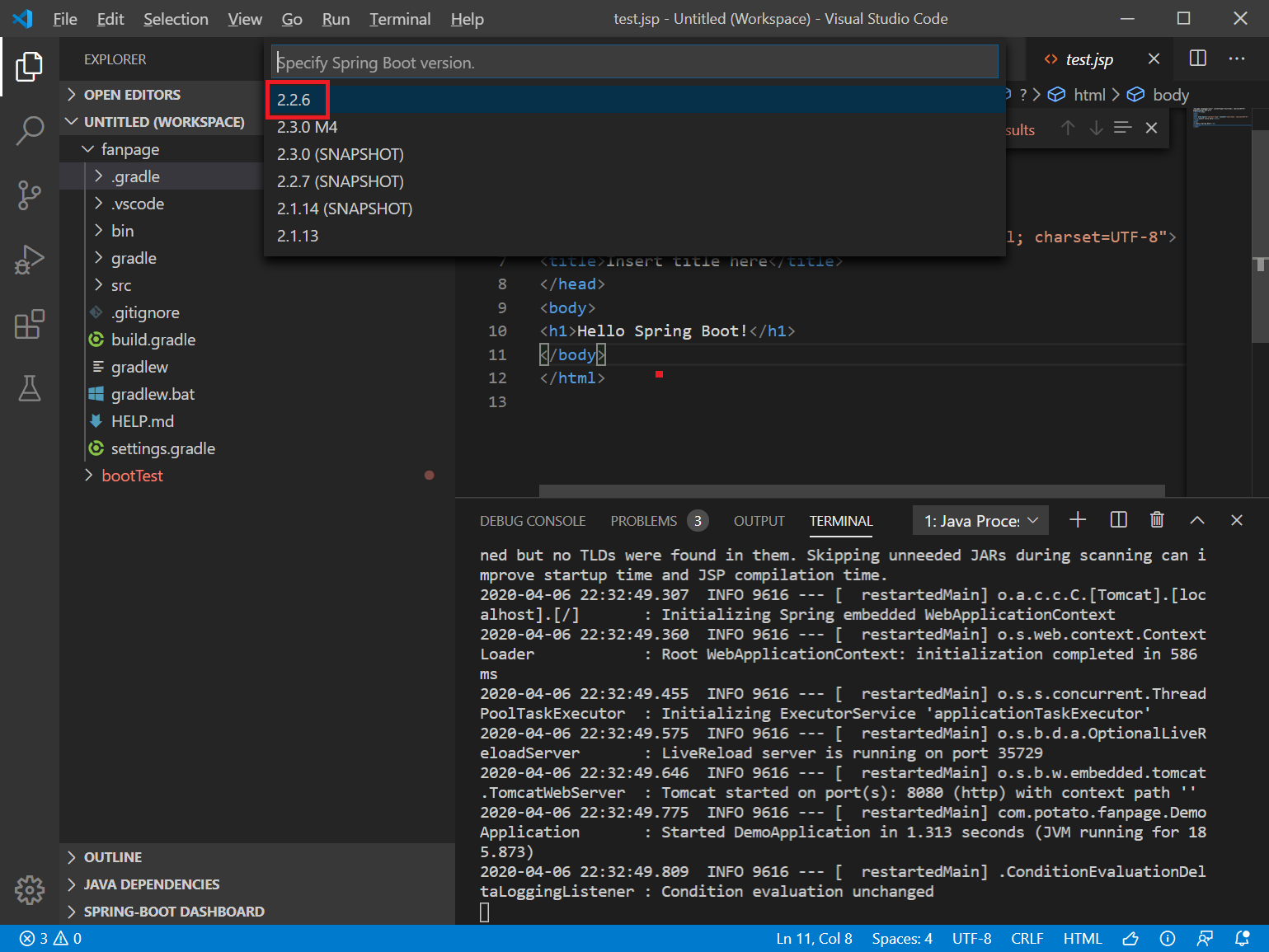The height and width of the screenshot is (952, 1269).
Task: Switch to the OUTPUT tab
Action: [759, 521]
